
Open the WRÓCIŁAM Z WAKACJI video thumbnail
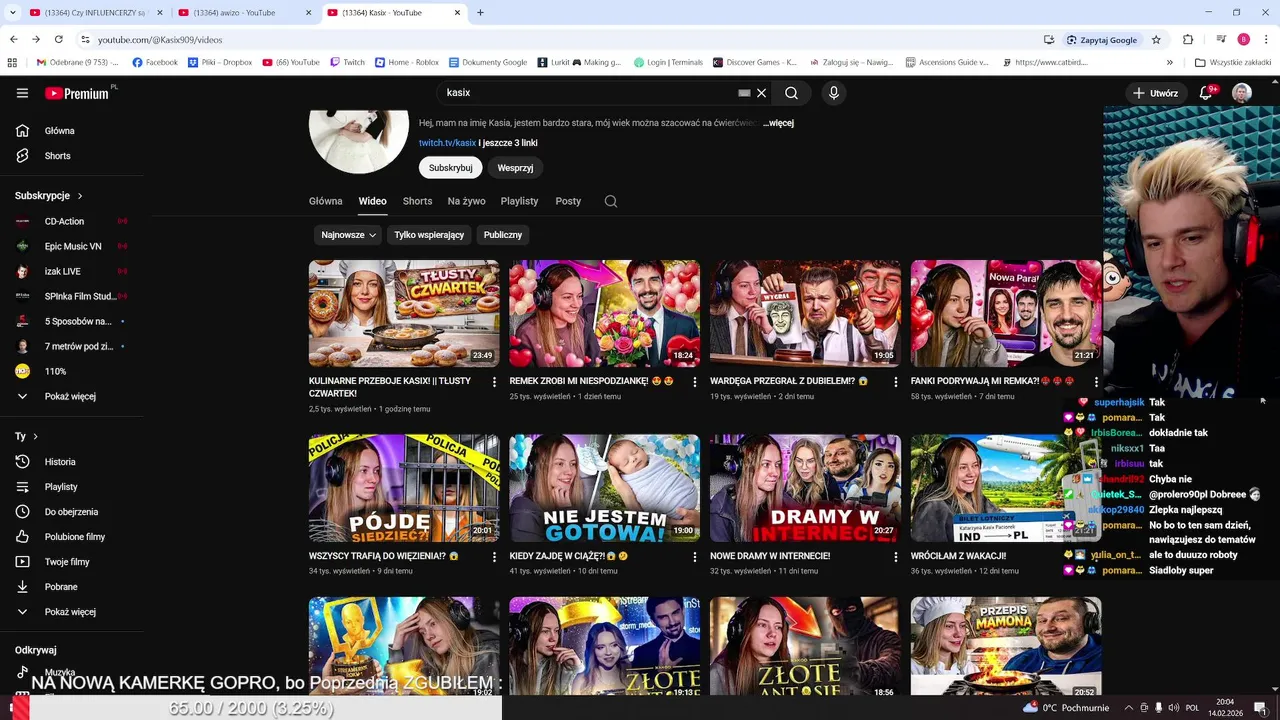point(1006,488)
